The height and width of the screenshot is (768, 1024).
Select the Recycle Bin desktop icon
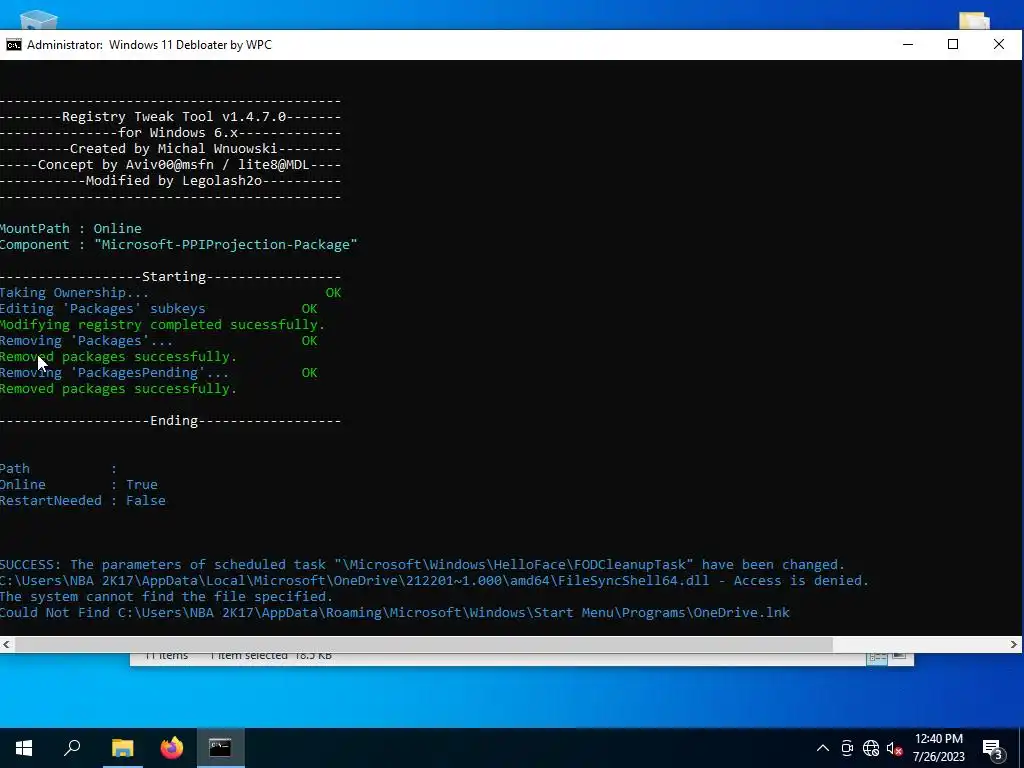coord(39,20)
